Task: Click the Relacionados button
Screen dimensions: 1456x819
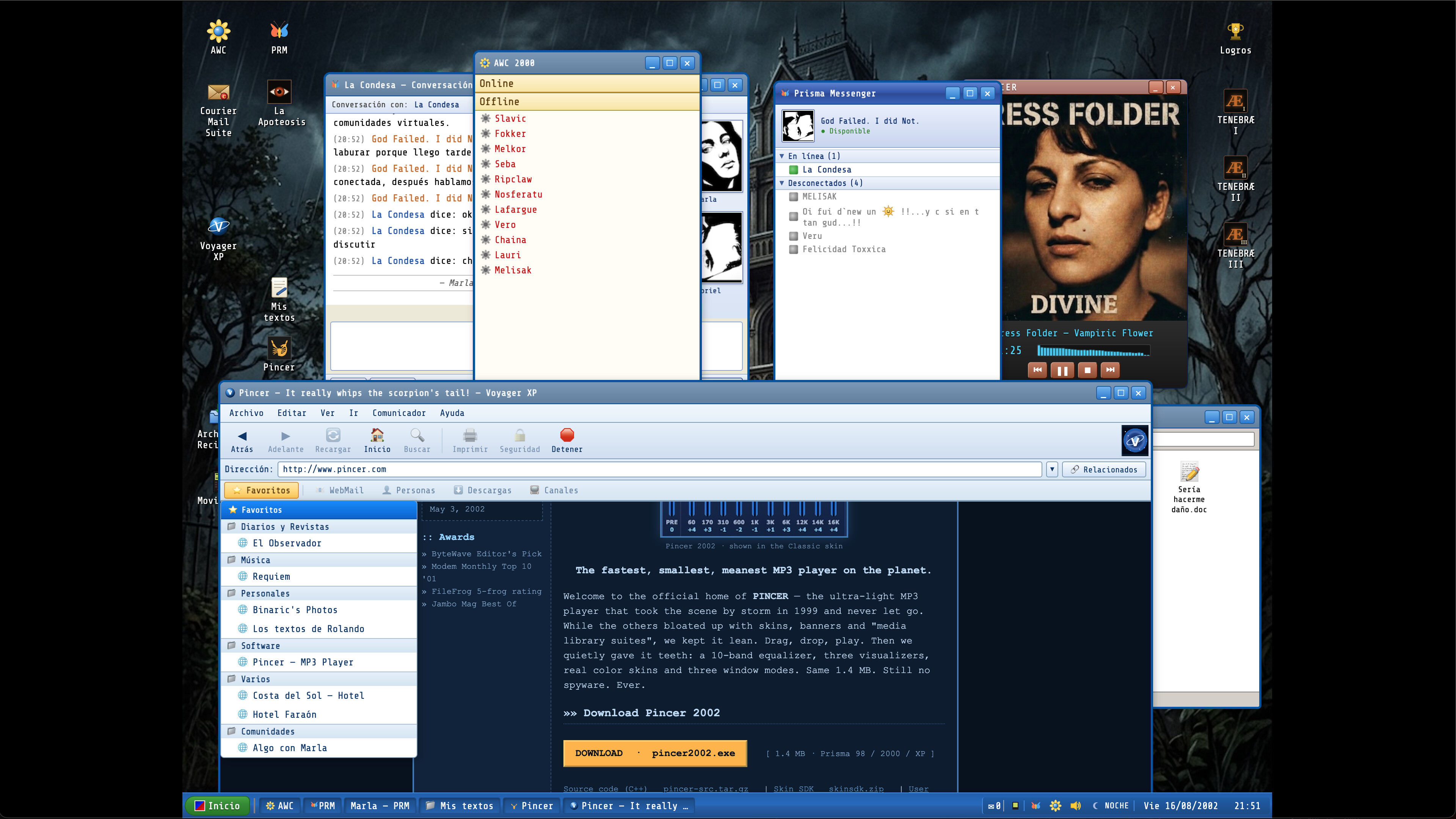Action: coord(1104,470)
